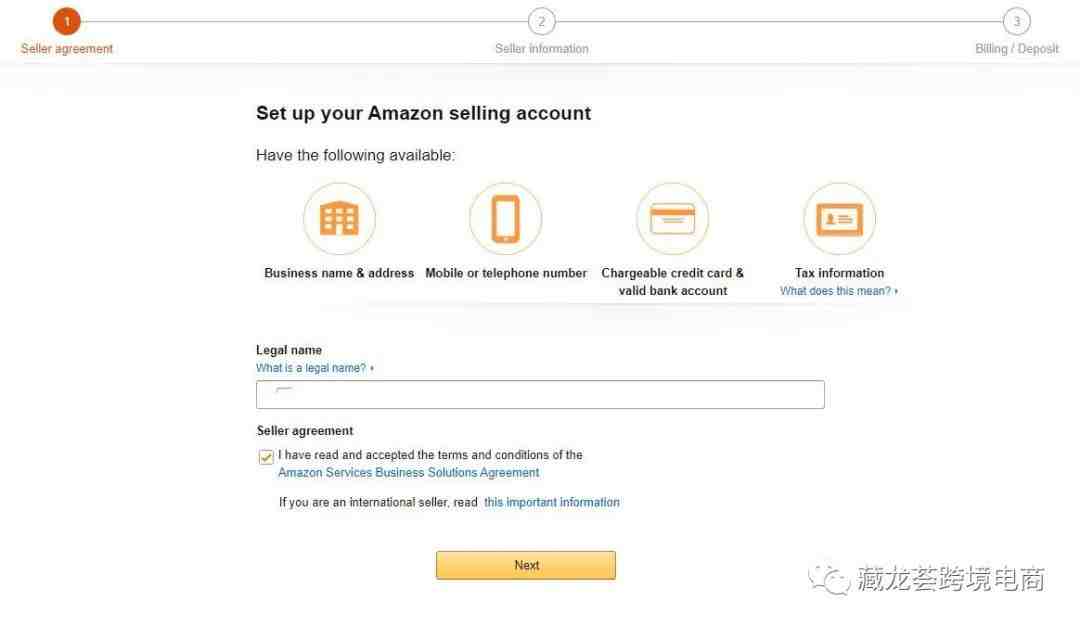Expand the 'What is a legal name?' help
The height and width of the screenshot is (626, 1080).
315,368
